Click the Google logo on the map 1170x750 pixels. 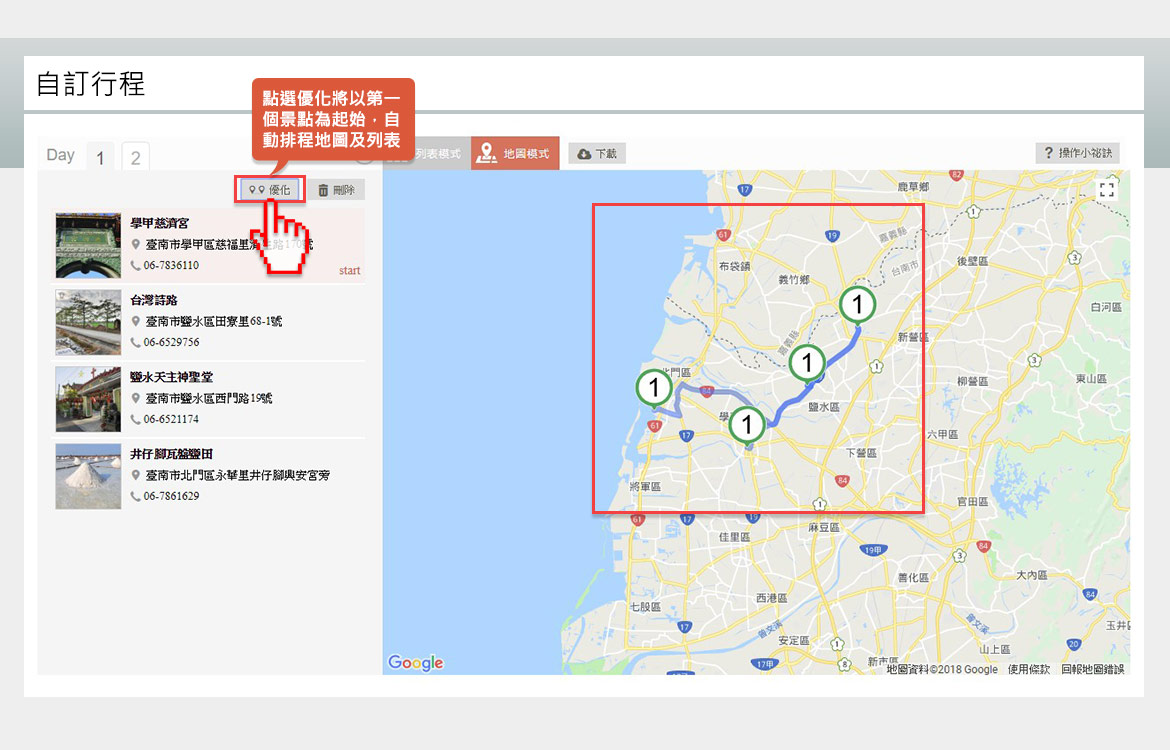coord(416,663)
